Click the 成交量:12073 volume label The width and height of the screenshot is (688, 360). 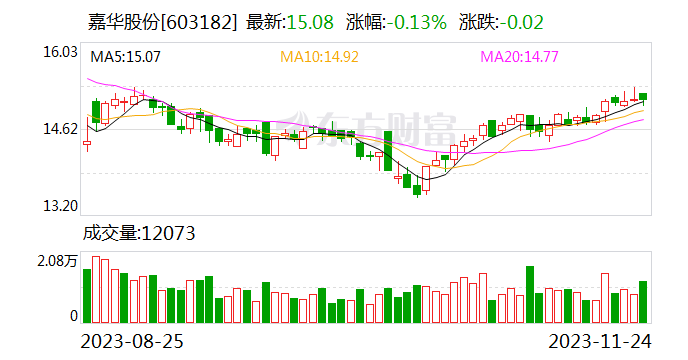click(x=139, y=233)
